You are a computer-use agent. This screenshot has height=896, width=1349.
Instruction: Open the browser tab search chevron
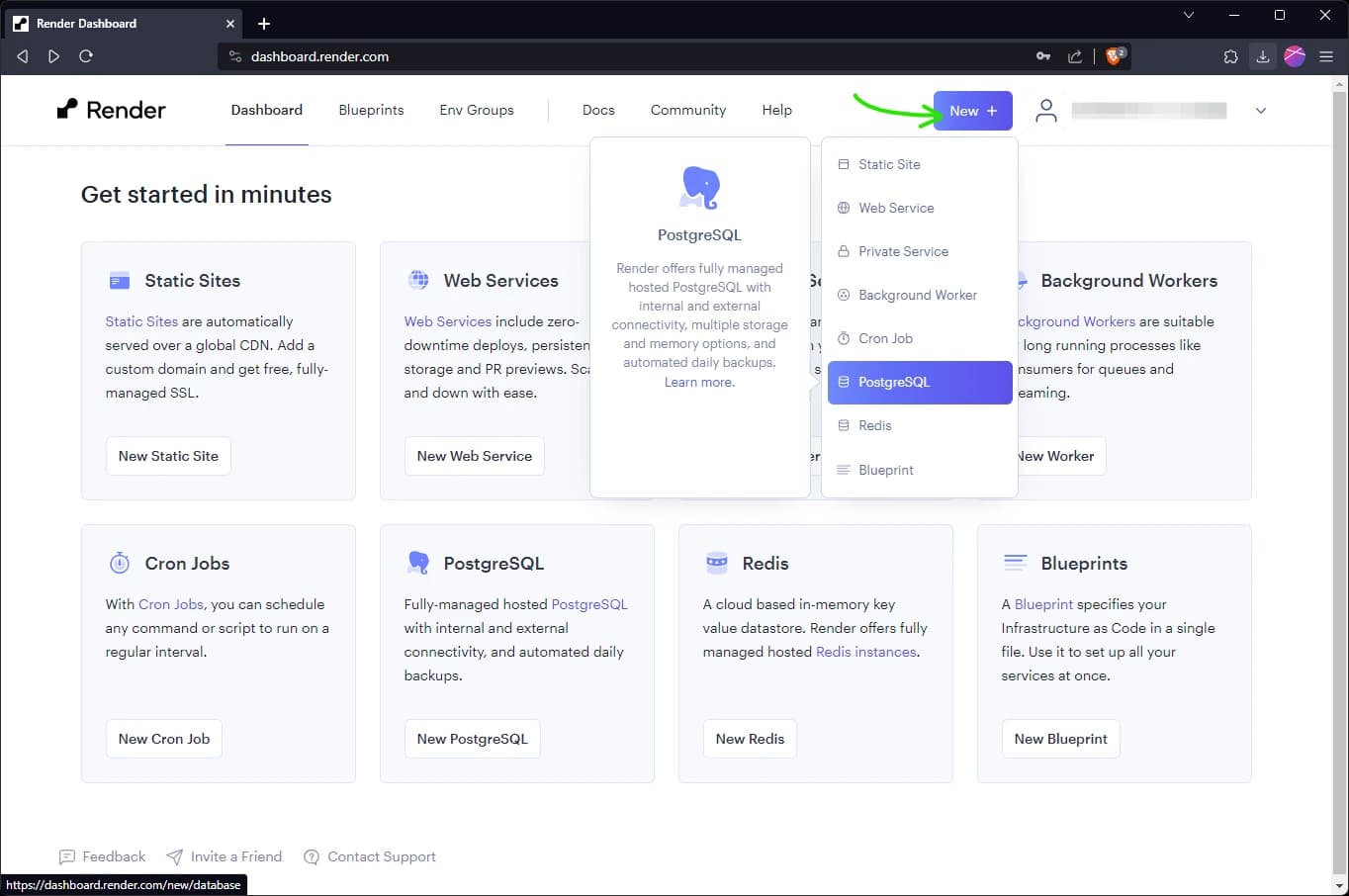click(x=1188, y=15)
